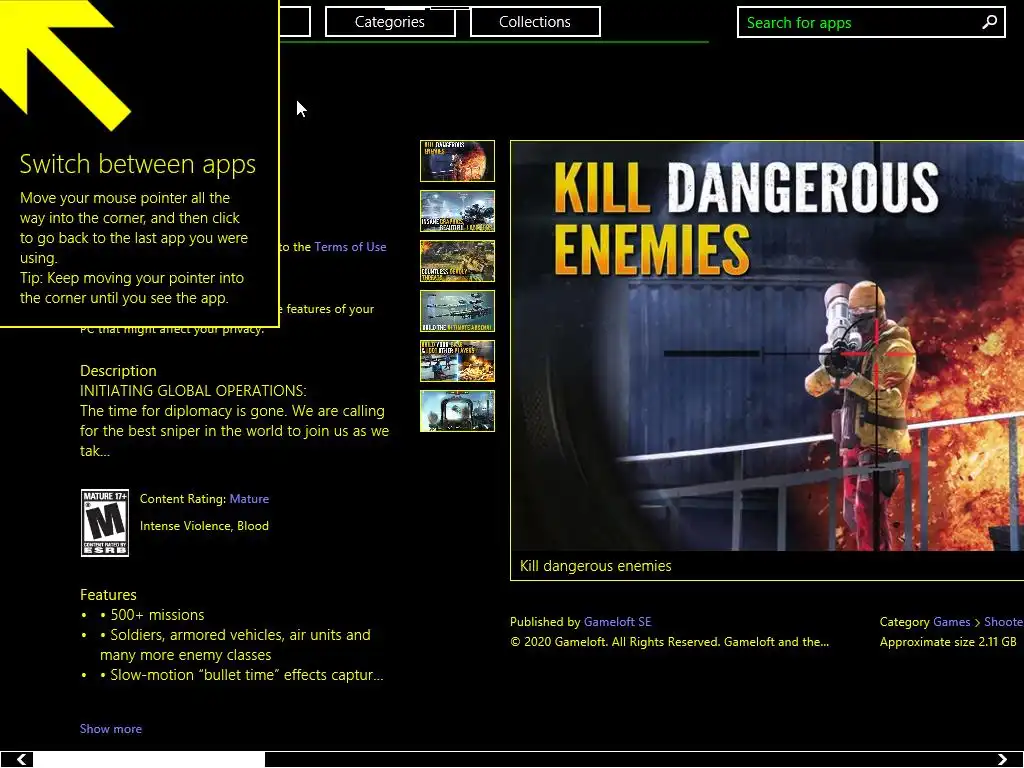Image resolution: width=1024 pixels, height=768 pixels.
Task: Click the scrollbar left arrow
Action: coord(21,760)
